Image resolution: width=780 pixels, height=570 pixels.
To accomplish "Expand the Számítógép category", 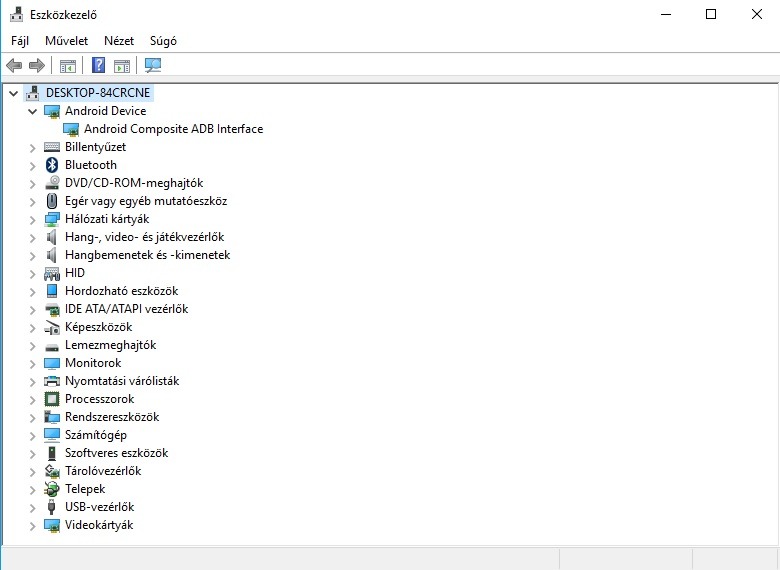I will 33,435.
